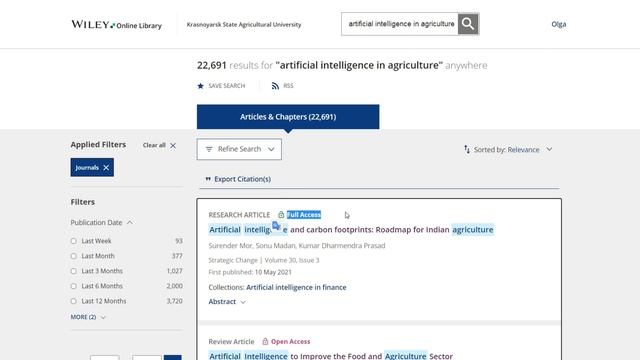The height and width of the screenshot is (360, 640).
Task: Click into the search input field
Action: click(400, 24)
